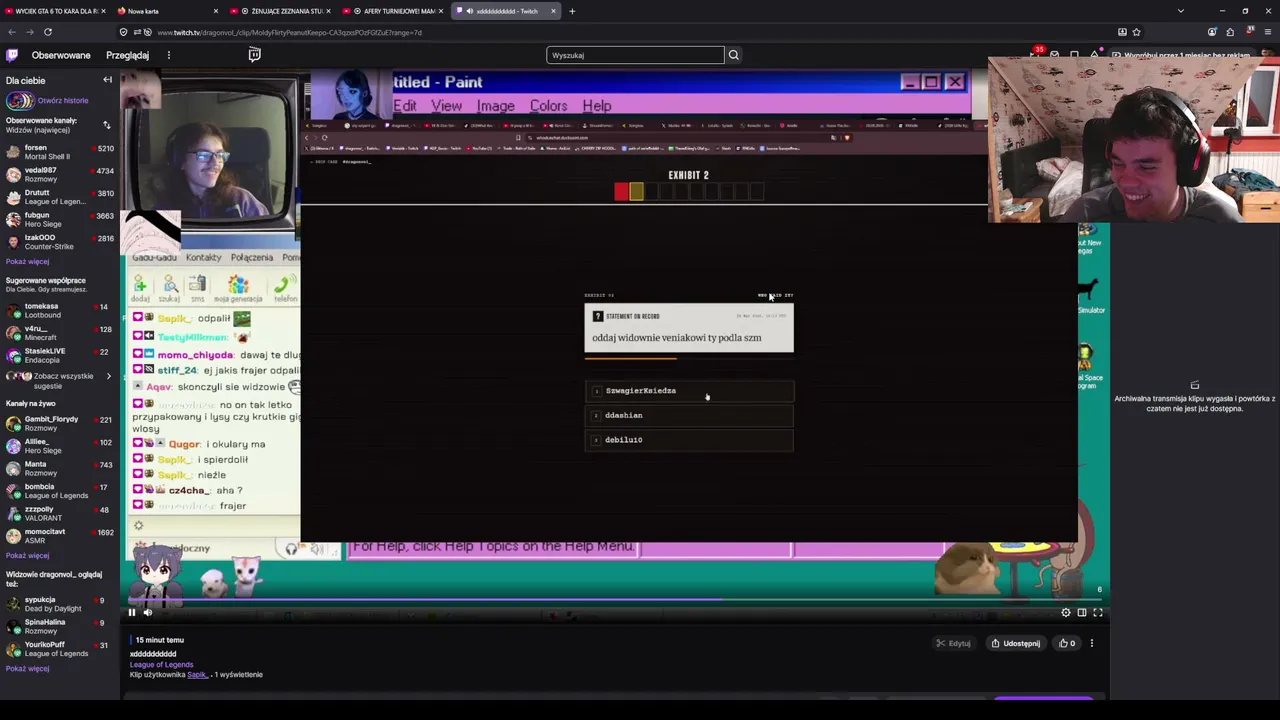Switch player to theatre mode
The width and height of the screenshot is (1280, 720).
pos(1082,613)
